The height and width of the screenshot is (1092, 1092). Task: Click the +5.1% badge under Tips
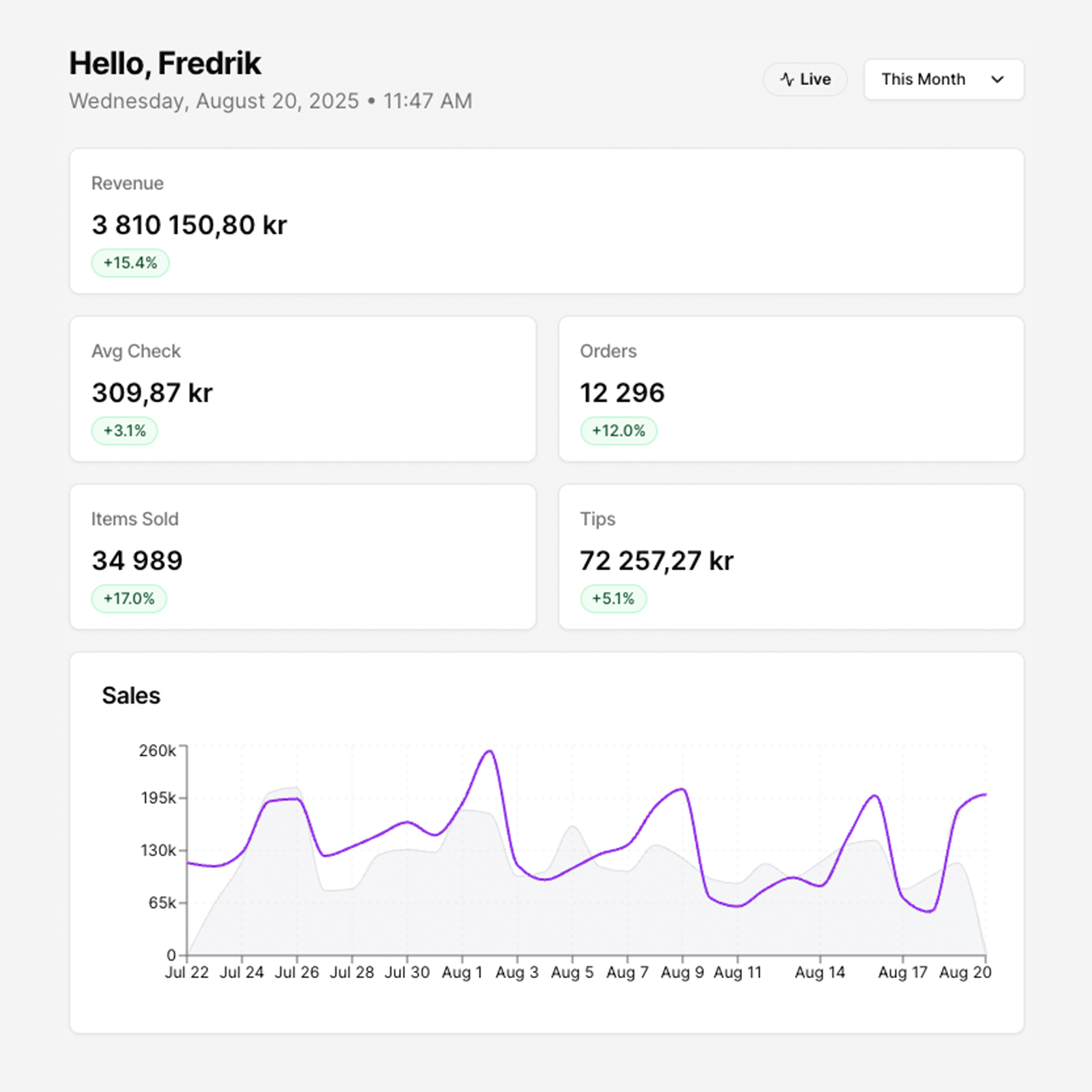point(613,599)
